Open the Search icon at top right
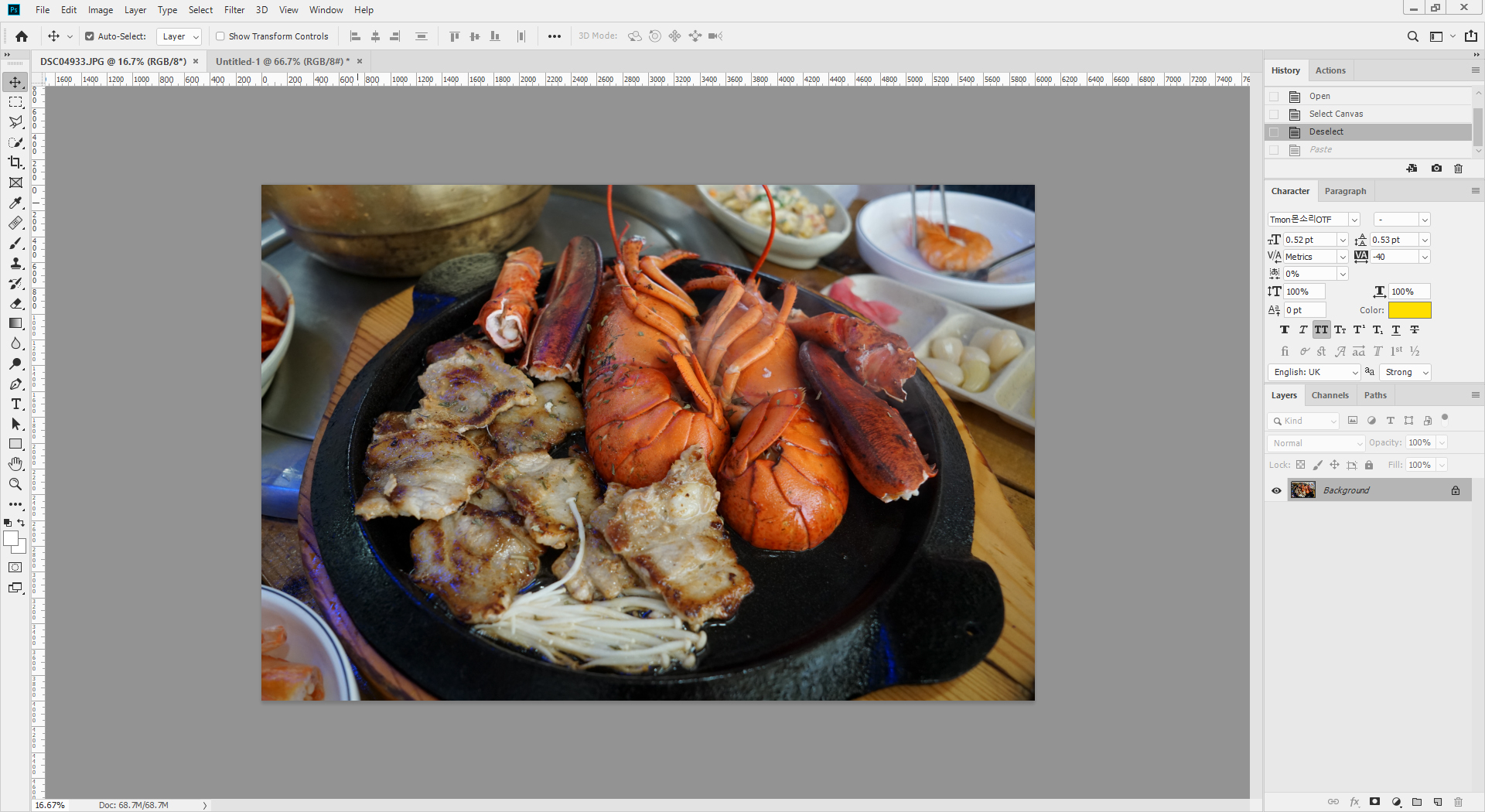This screenshot has width=1485, height=812. 1412,36
